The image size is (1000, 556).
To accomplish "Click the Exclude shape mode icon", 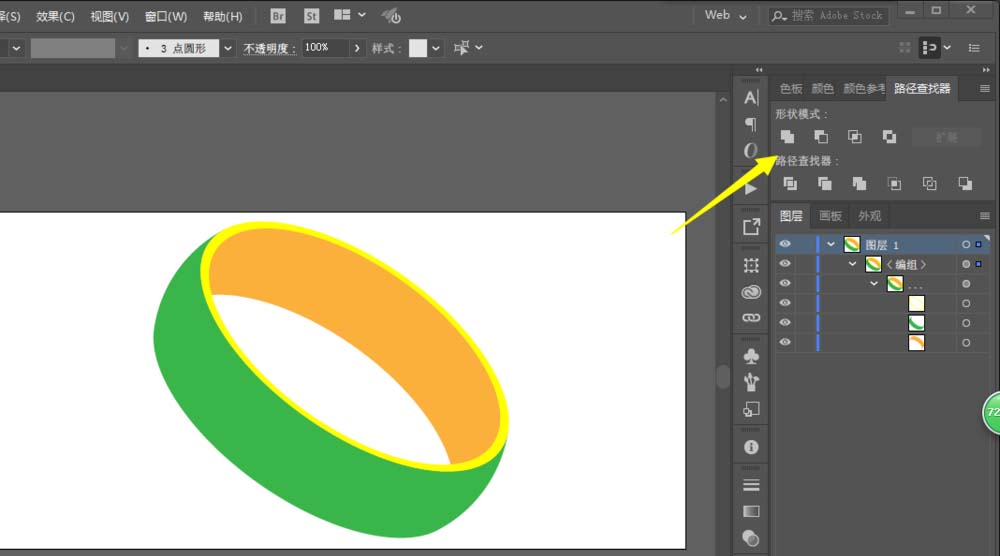I will 890,136.
